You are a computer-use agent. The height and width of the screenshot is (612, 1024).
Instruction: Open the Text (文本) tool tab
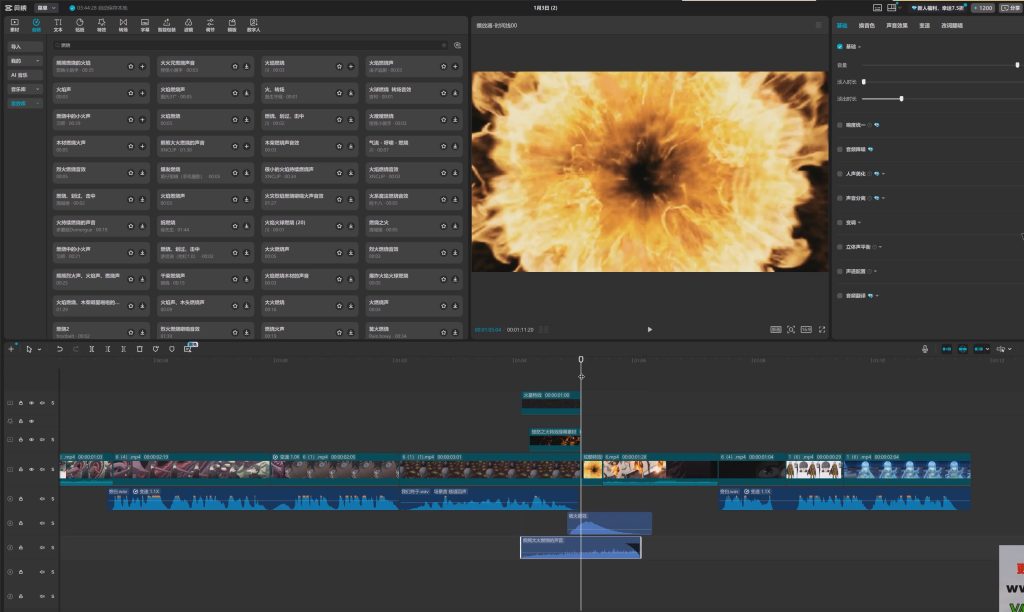[x=57, y=25]
